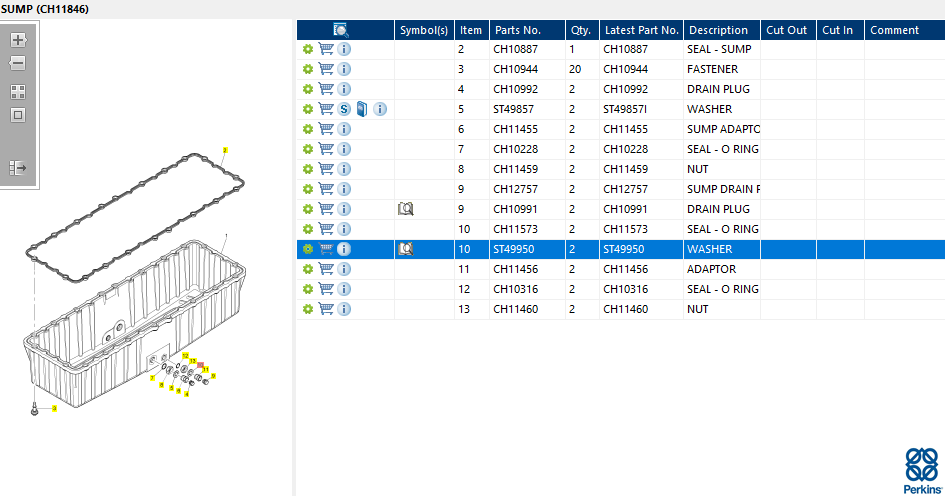The height and width of the screenshot is (496, 945).
Task: Zoom out of the sump diagram
Action: point(17,63)
